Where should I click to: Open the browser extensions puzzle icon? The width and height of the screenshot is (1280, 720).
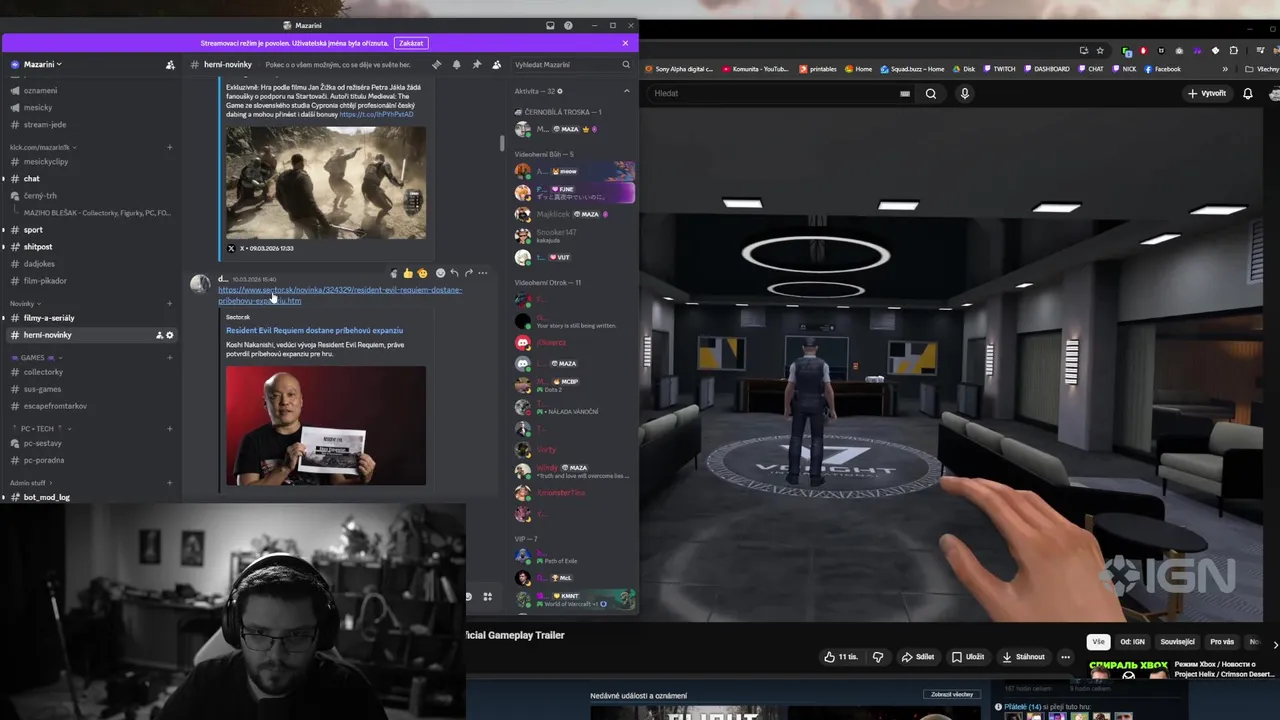click(1234, 50)
